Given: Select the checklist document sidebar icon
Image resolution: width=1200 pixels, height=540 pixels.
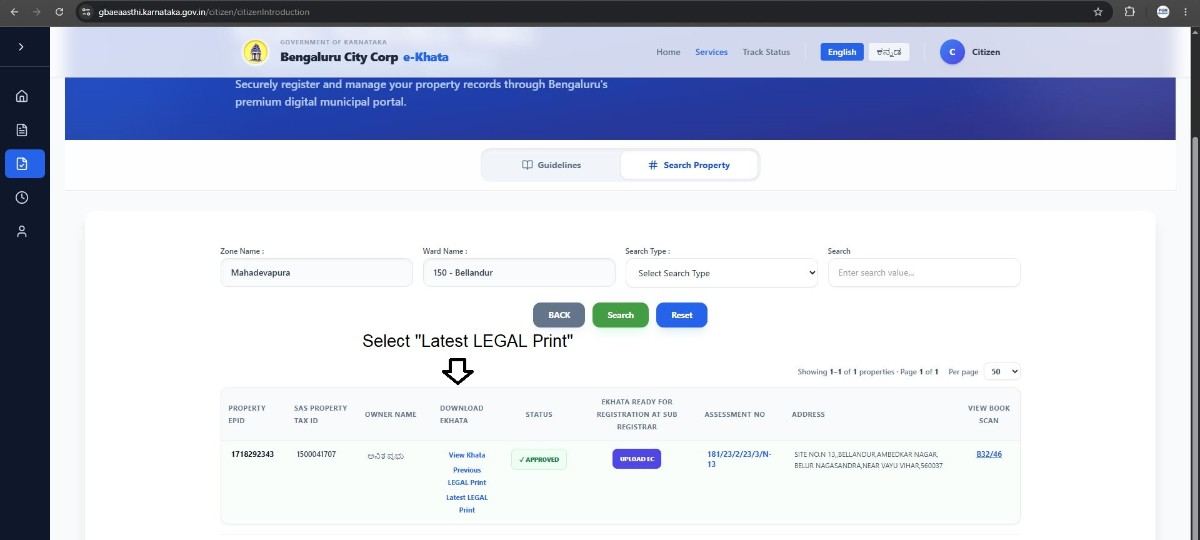Looking at the screenshot, I should pos(24,163).
